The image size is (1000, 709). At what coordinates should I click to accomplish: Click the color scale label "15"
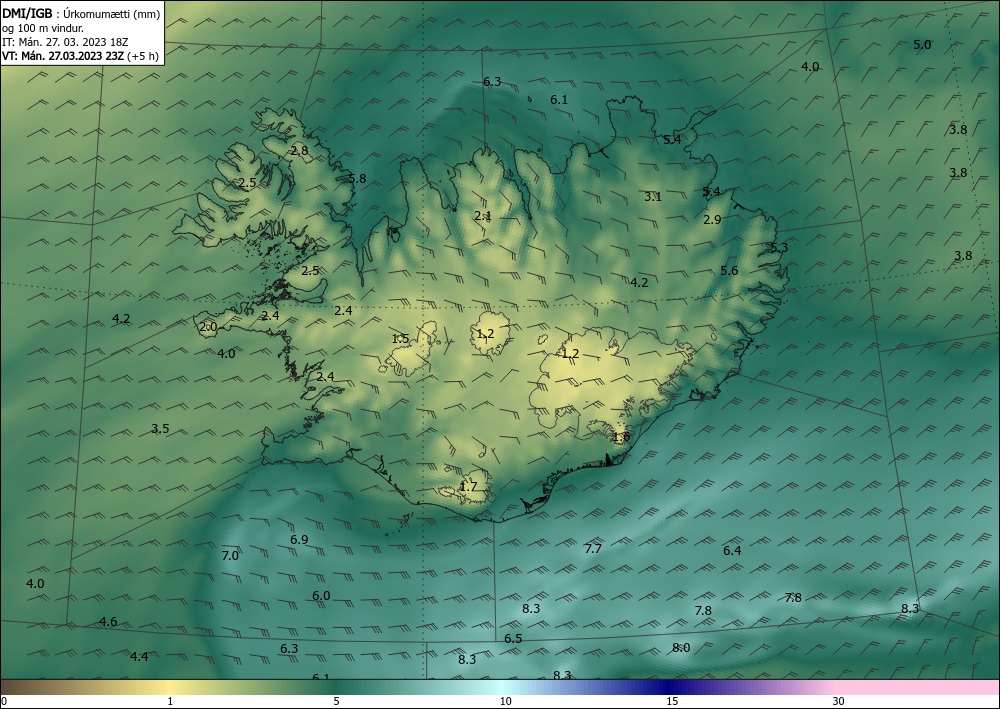(672, 702)
